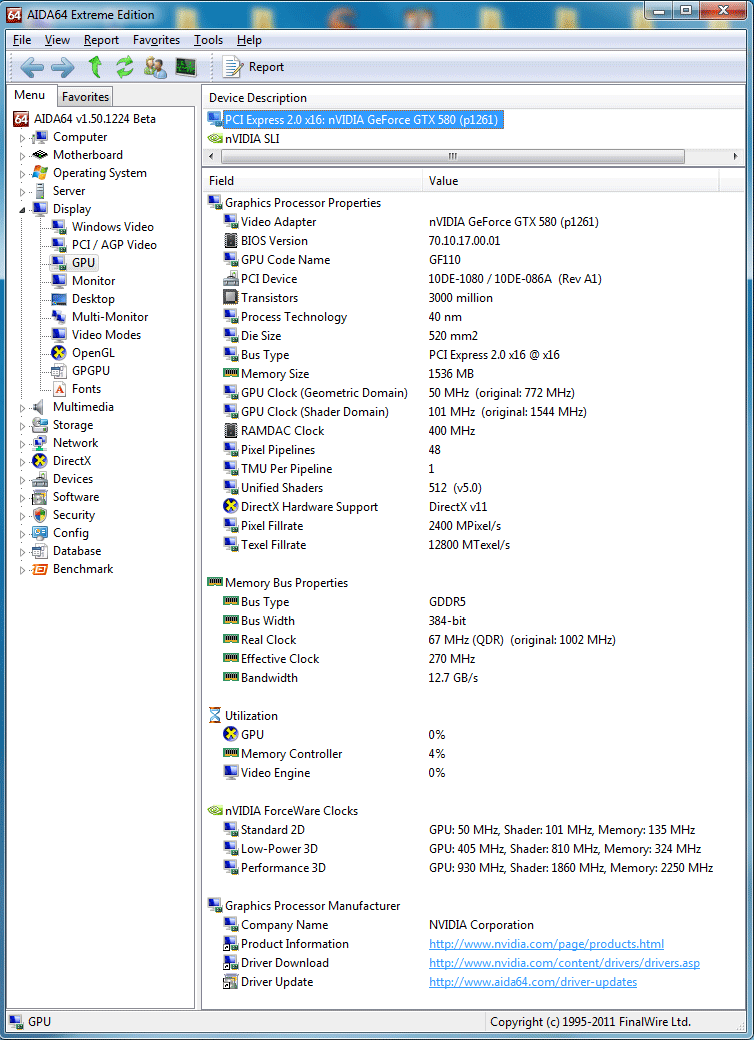
Task: Expand the Server tree node
Action: 22,192
